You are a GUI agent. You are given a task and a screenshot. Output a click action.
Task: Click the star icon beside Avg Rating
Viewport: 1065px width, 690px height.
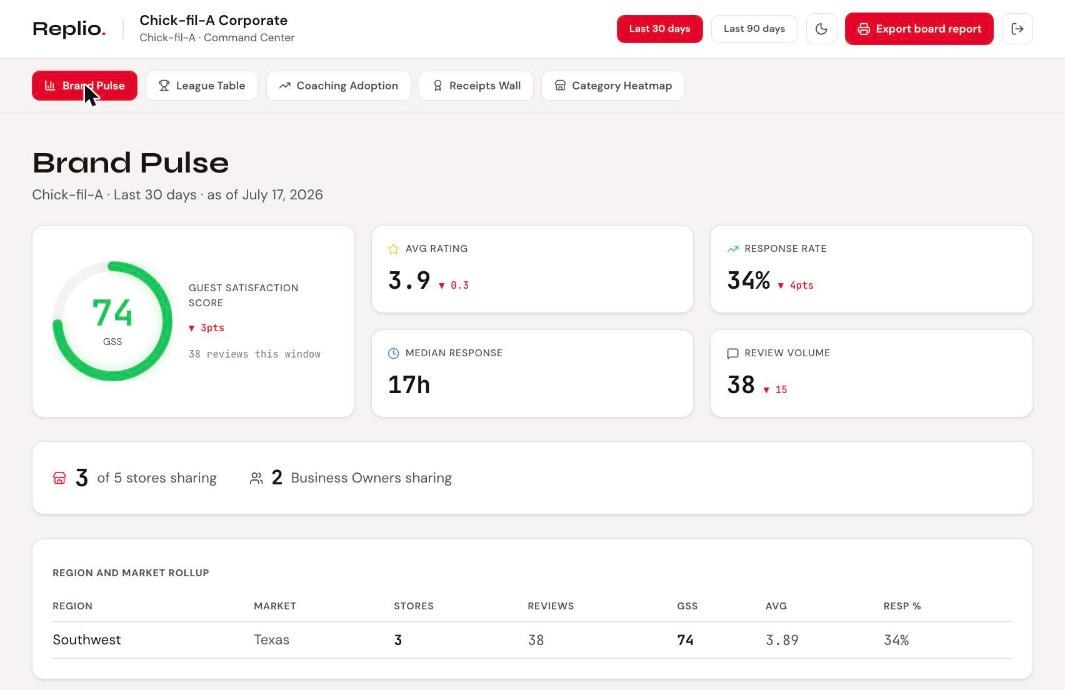(x=393, y=249)
